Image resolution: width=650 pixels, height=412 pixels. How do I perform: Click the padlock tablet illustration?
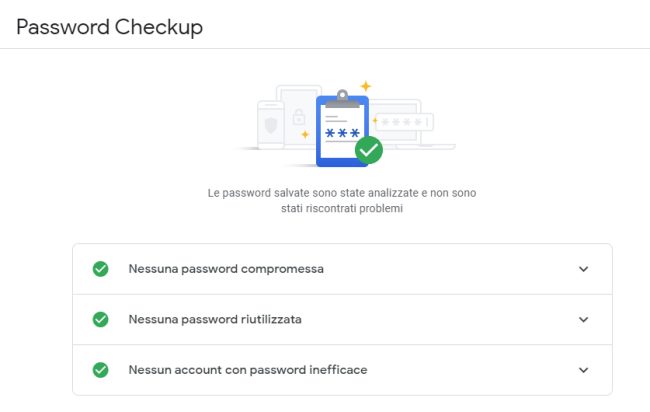coord(298,117)
